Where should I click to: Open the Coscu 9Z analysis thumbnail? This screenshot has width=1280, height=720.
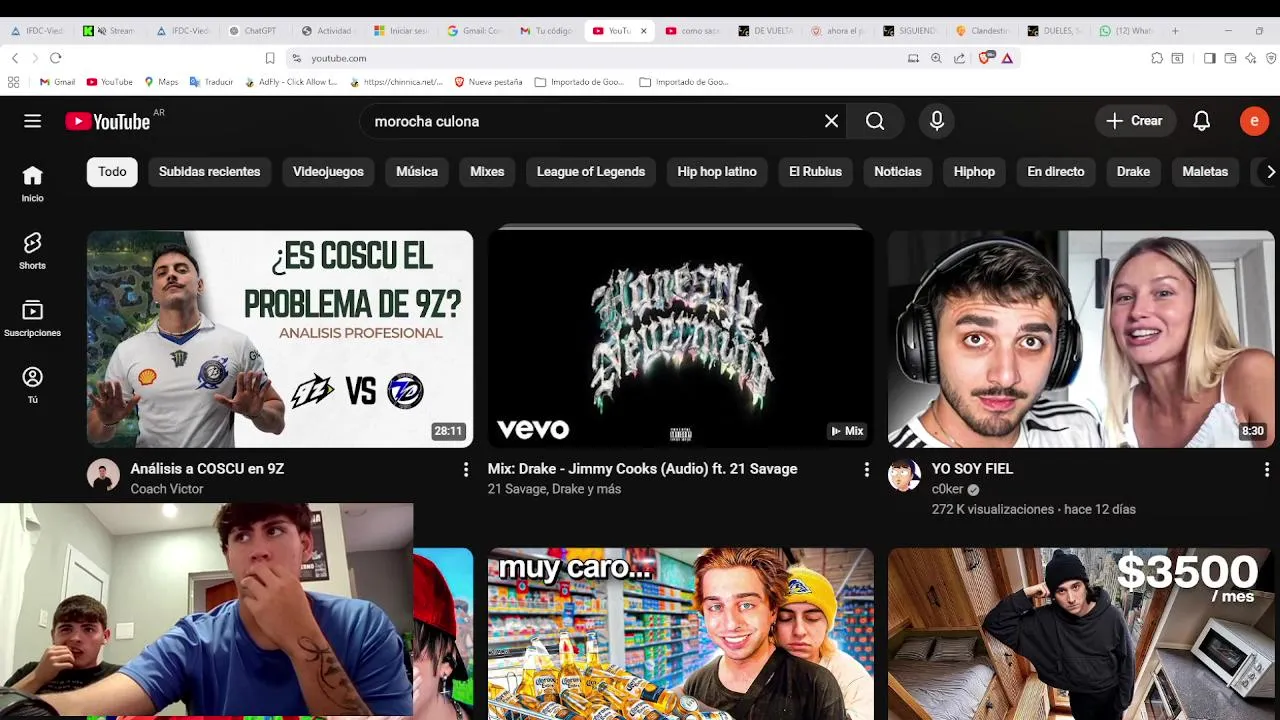click(280, 339)
